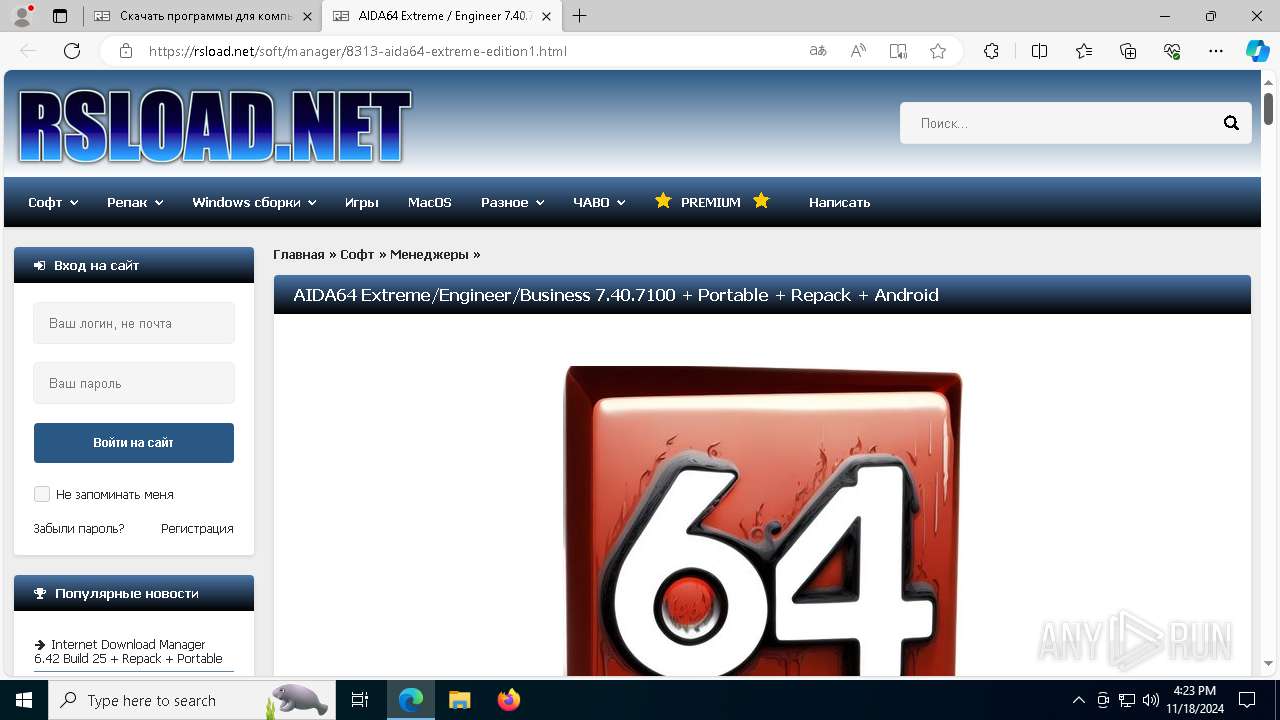Open Edge settings and more menu
The width and height of the screenshot is (1280, 720).
[x=1216, y=51]
